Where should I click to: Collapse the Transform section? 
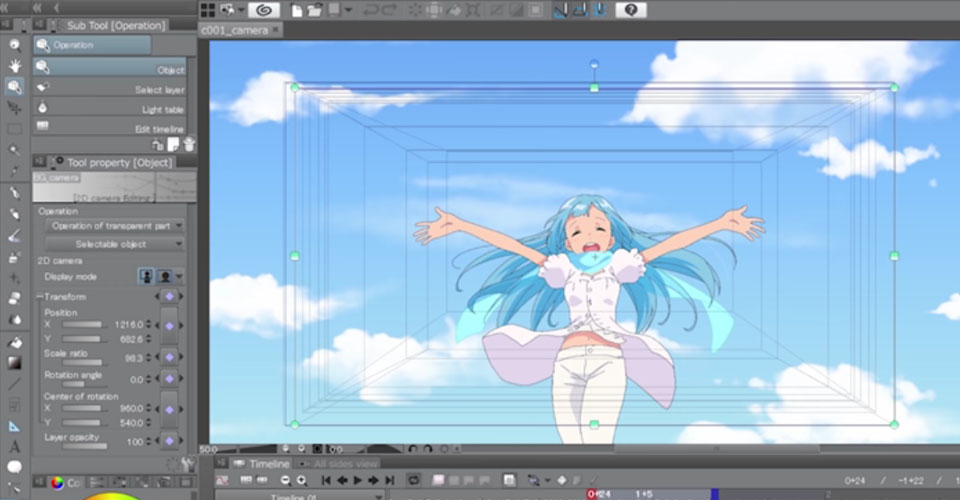tap(40, 297)
